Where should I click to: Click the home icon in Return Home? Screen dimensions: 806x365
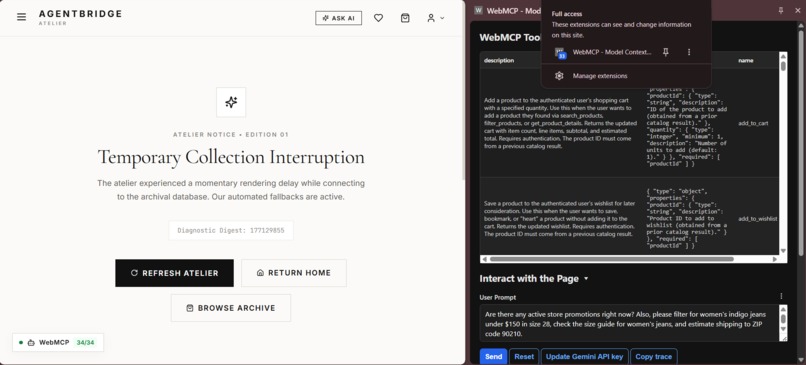[x=260, y=273]
